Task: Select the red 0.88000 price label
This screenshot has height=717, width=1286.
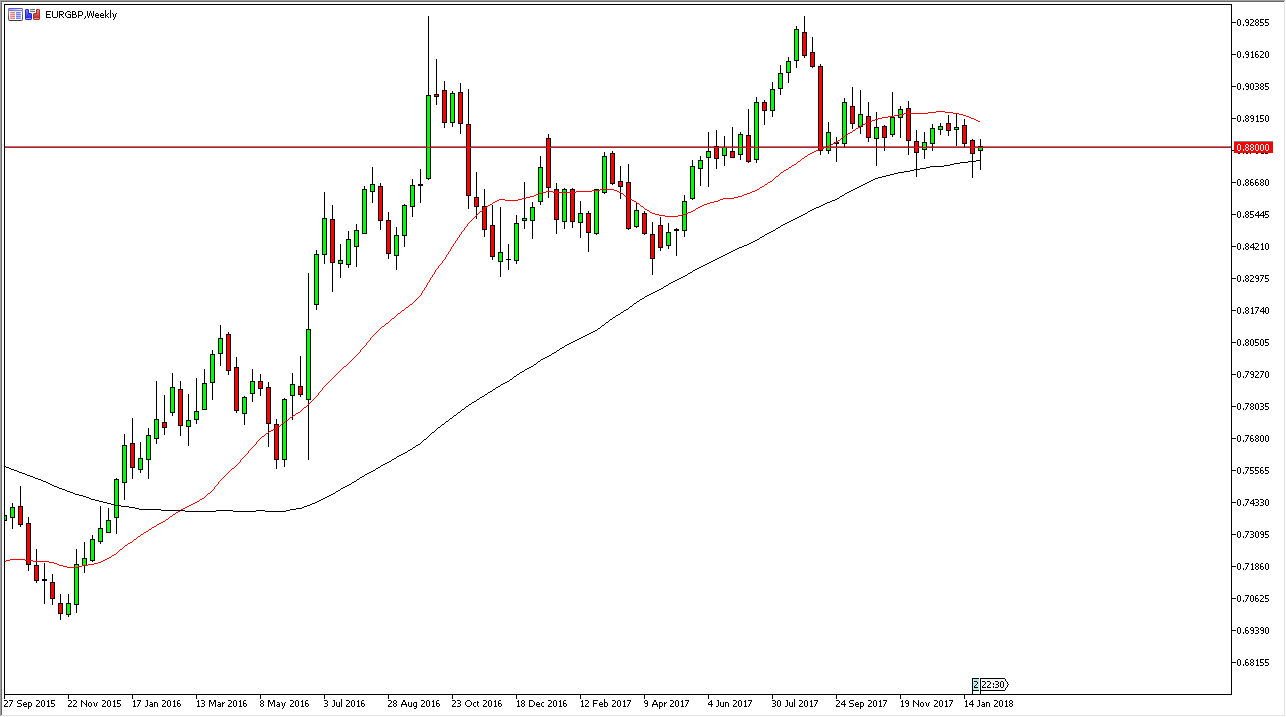Action: 1253,147
